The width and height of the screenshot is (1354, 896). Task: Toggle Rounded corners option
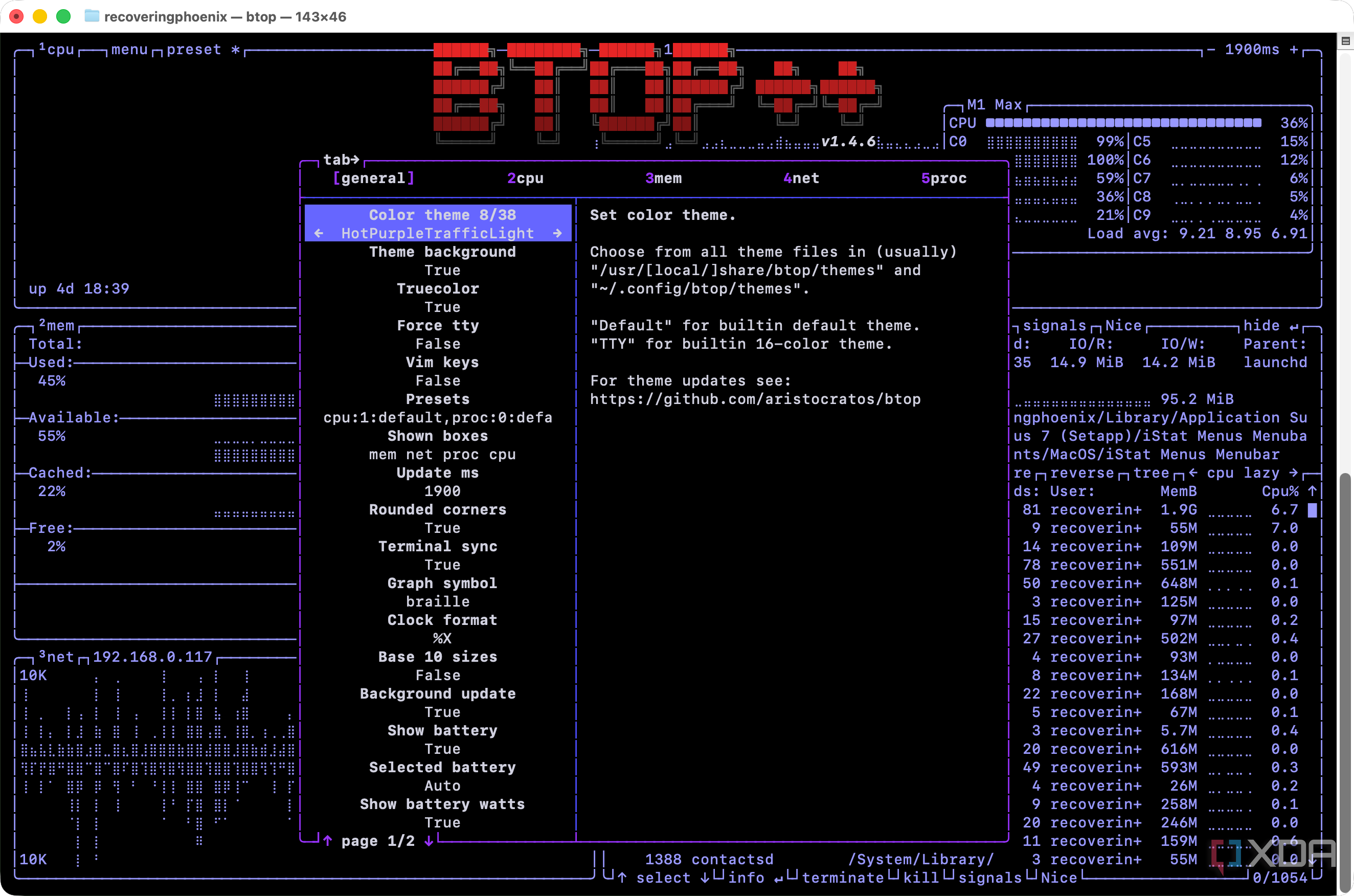coord(438,518)
